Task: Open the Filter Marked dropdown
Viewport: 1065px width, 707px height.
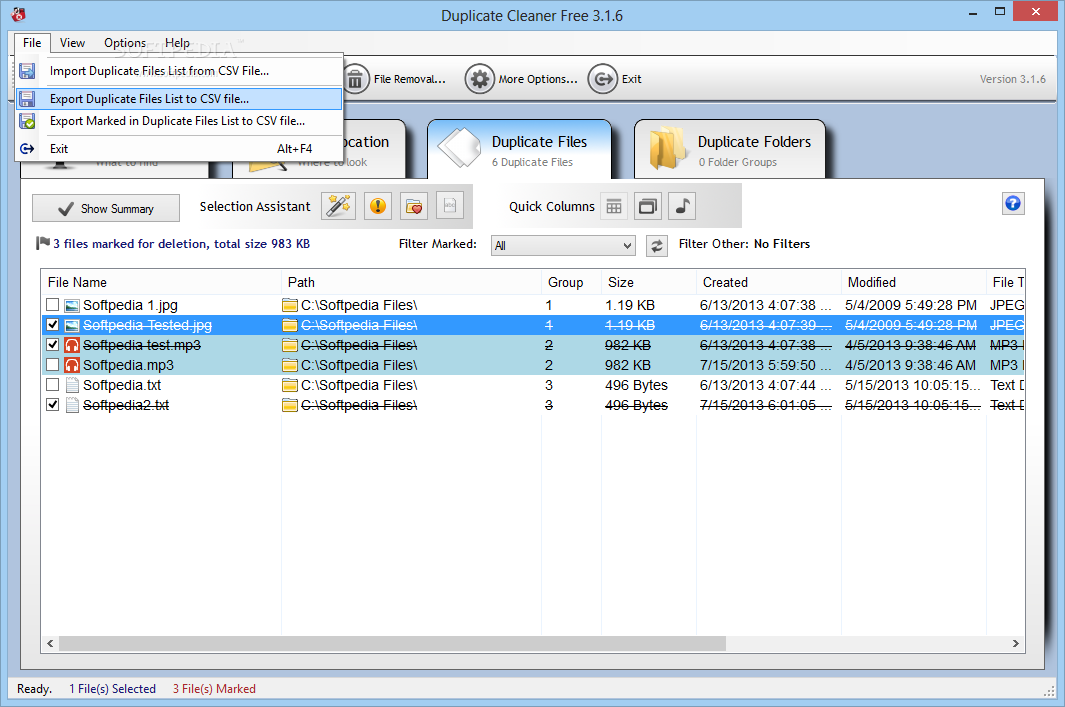Action: pos(563,245)
